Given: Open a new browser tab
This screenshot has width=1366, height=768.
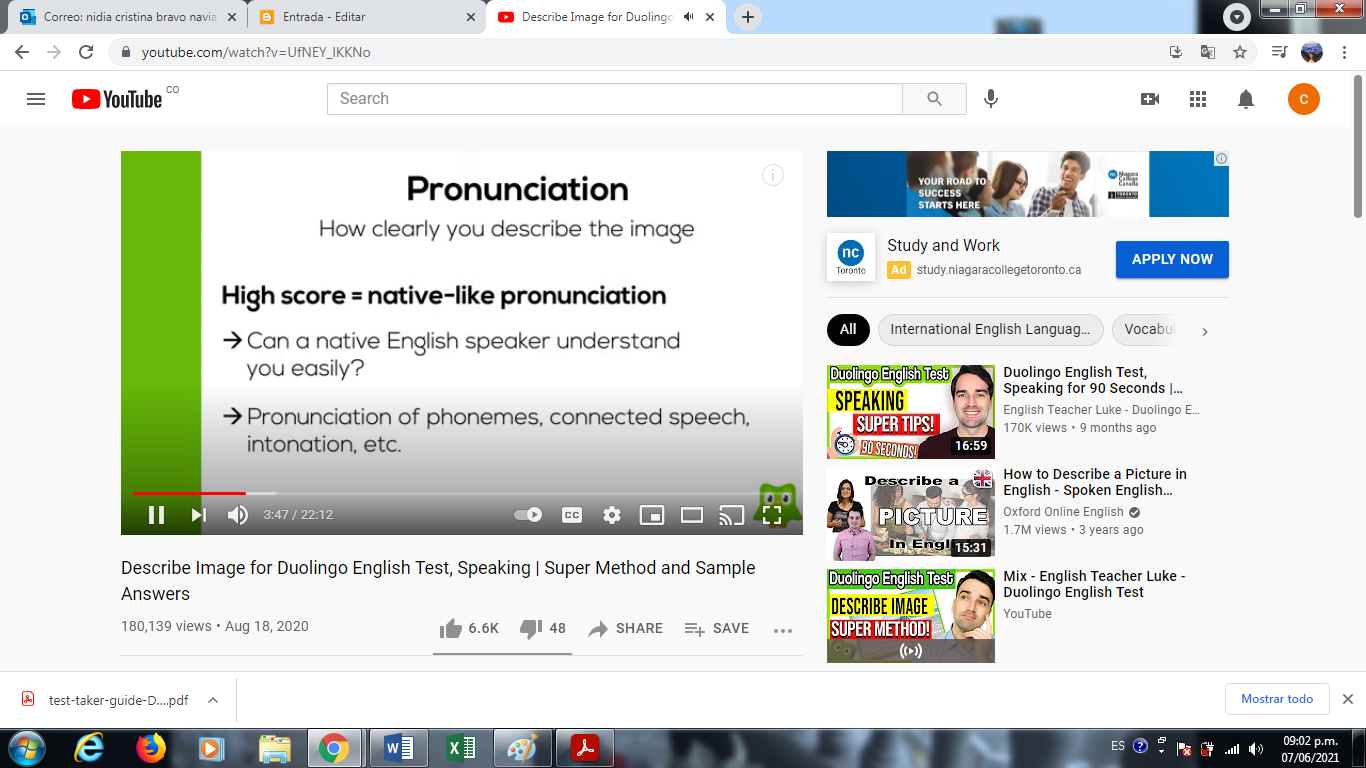Looking at the screenshot, I should click(x=747, y=17).
